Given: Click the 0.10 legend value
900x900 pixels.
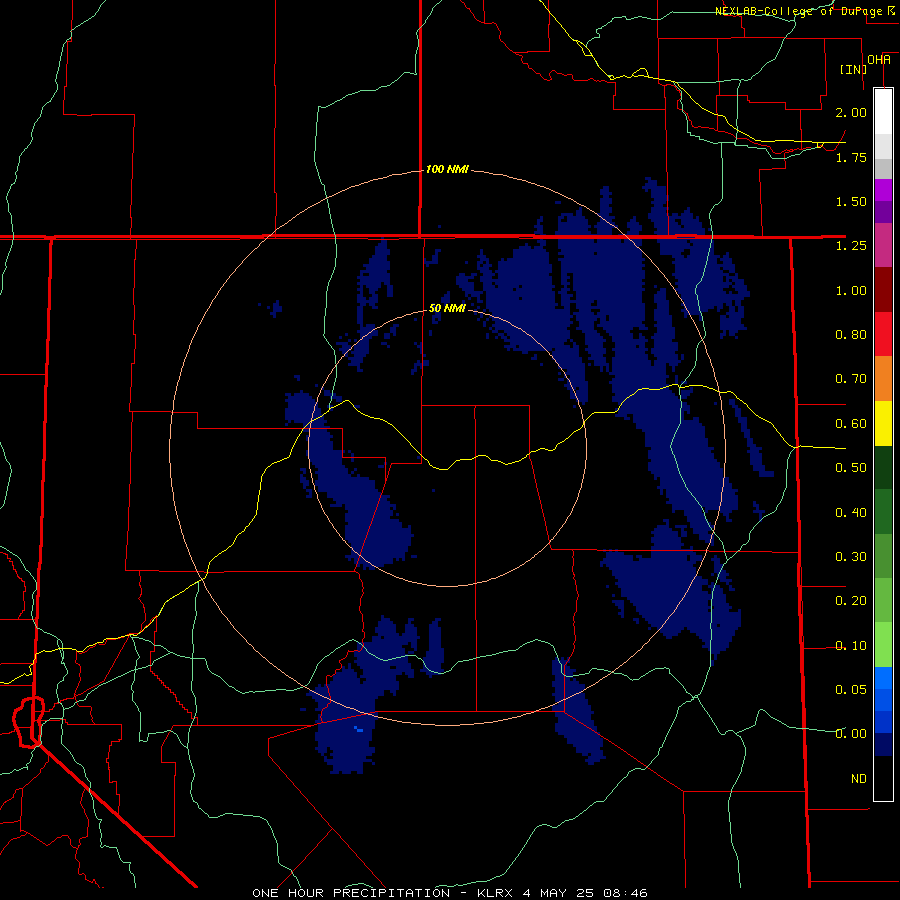Looking at the screenshot, I should (851, 646).
